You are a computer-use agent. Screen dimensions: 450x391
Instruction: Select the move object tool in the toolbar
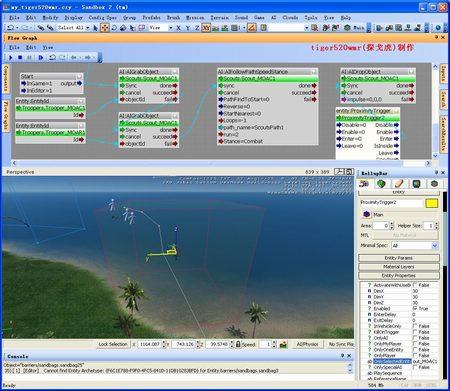pyautogui.click(x=105, y=28)
